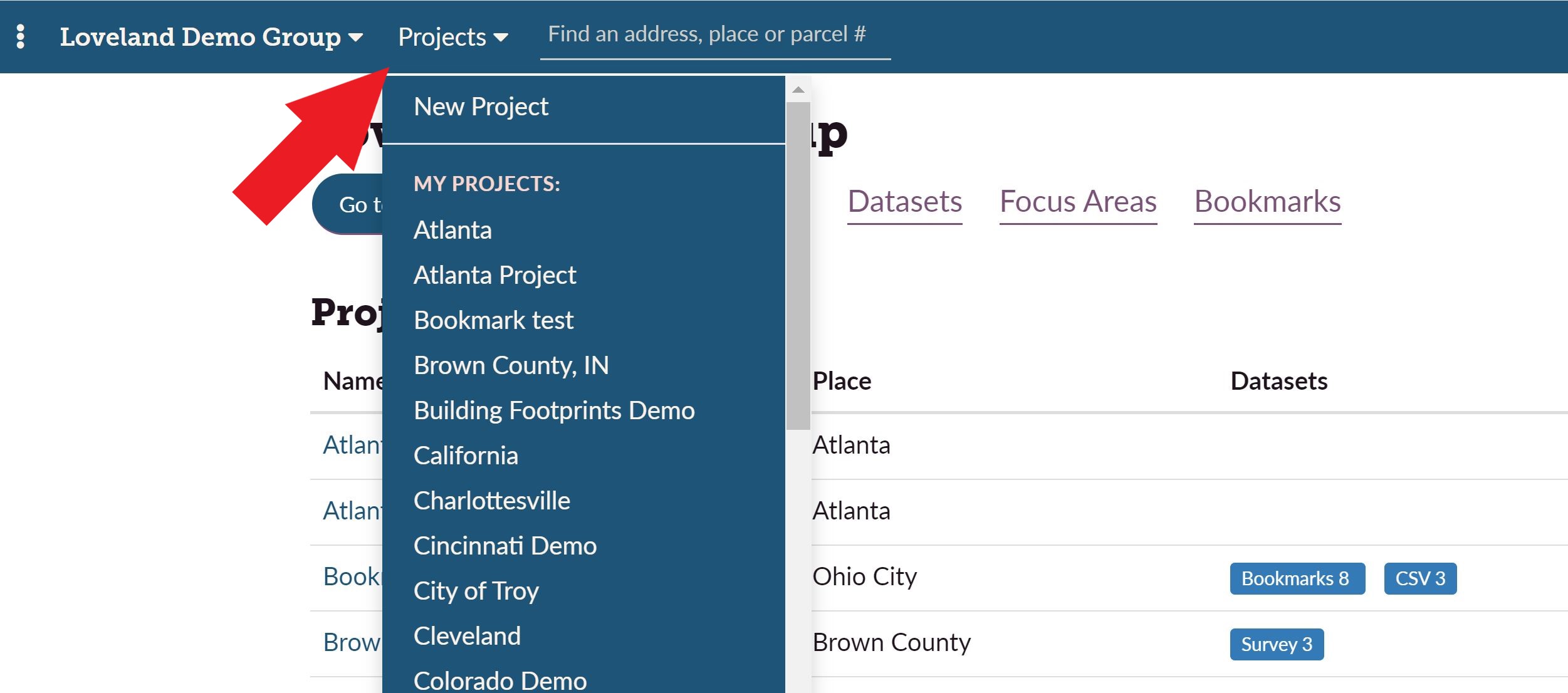
Task: Choose California from the project list
Action: coord(466,456)
